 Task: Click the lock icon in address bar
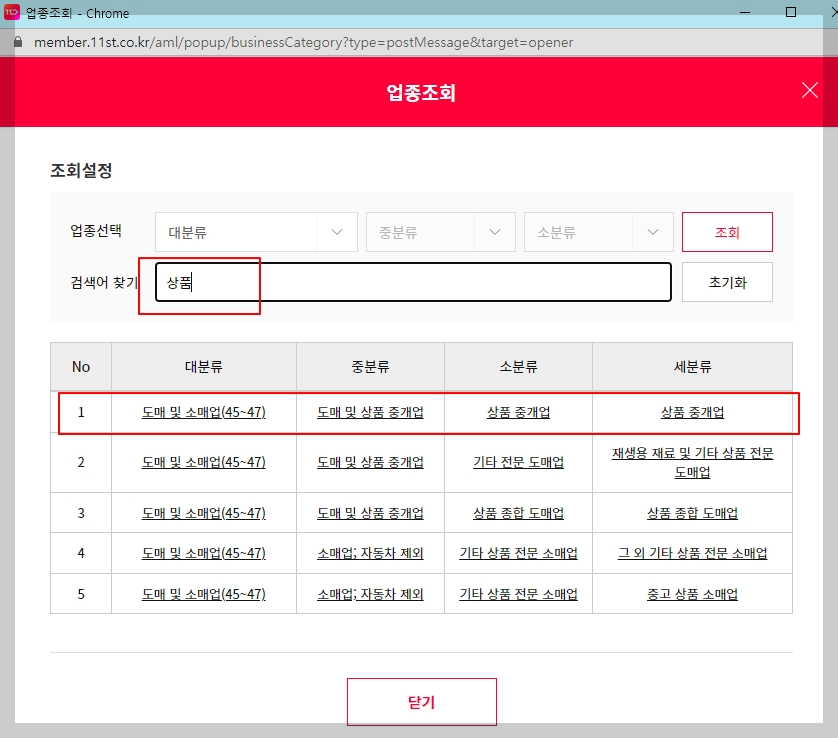tap(18, 42)
